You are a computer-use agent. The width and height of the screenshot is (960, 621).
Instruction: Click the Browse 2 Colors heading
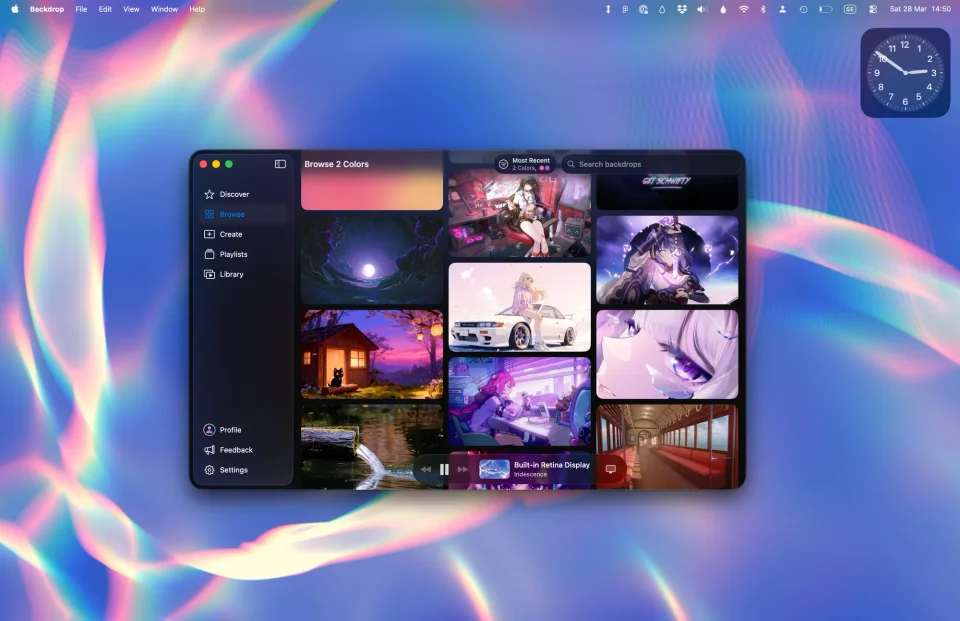pyautogui.click(x=337, y=164)
